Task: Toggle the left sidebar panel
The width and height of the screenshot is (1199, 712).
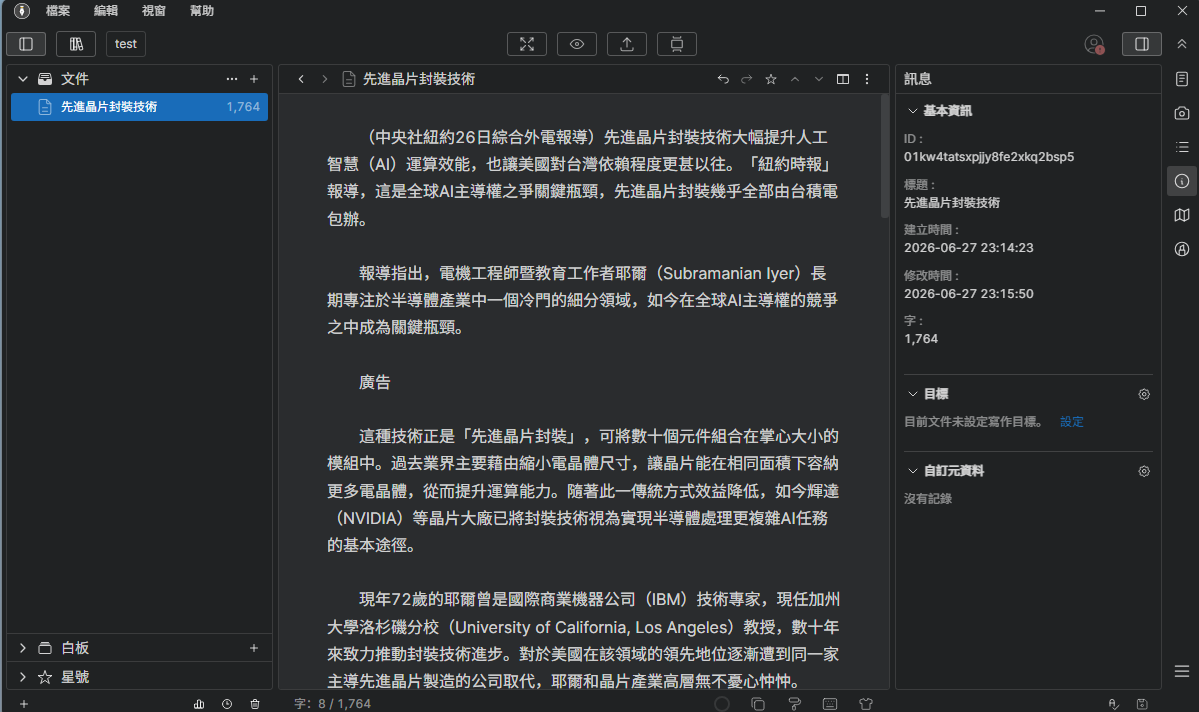Action: tap(26, 44)
